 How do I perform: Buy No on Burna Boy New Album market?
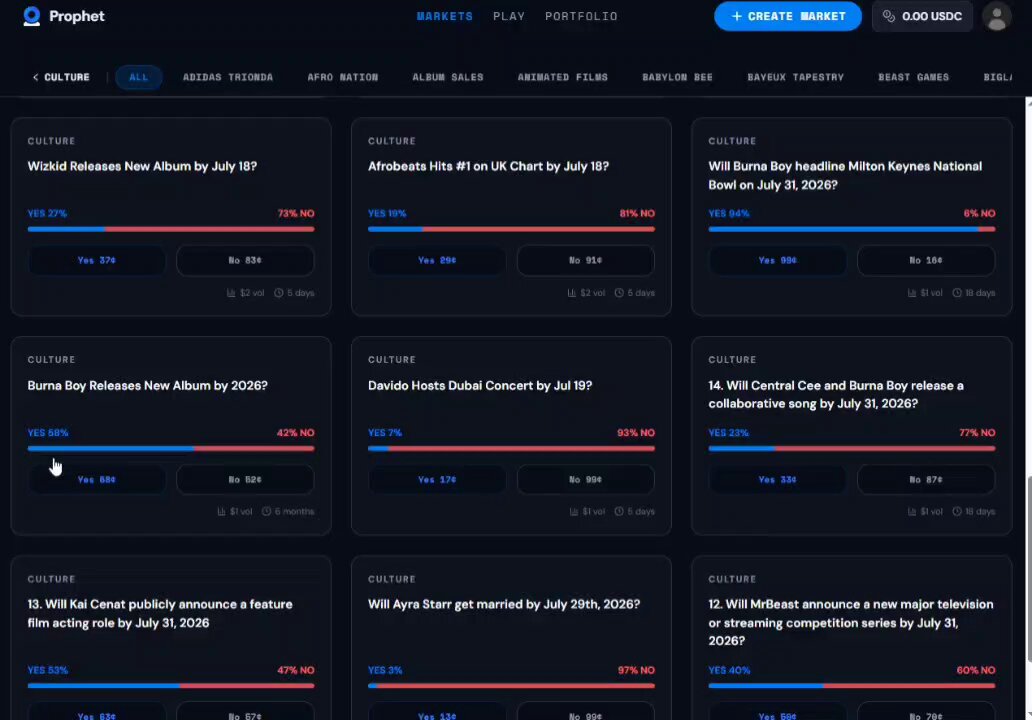point(245,480)
